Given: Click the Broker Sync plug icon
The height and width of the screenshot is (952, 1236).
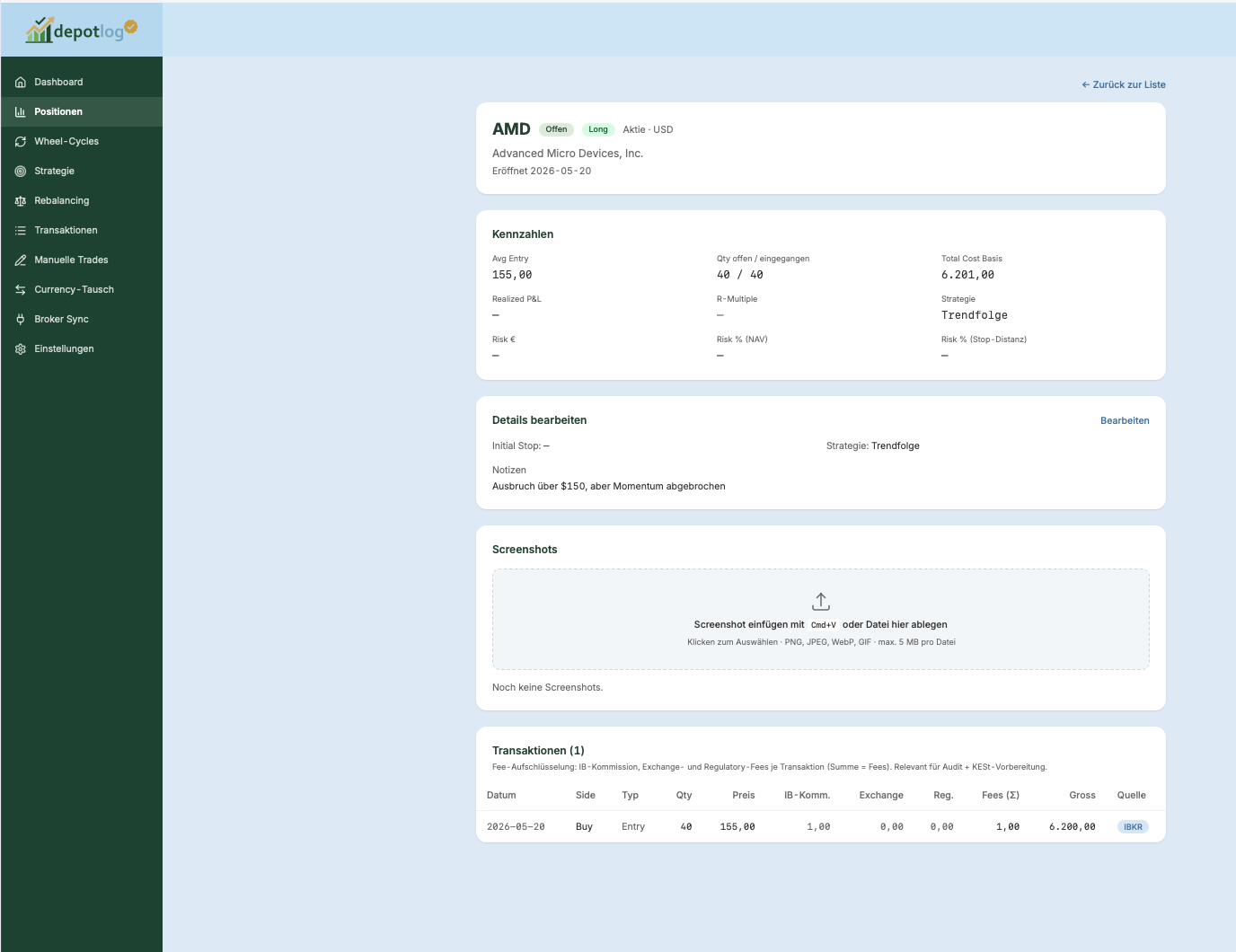Looking at the screenshot, I should point(21,320).
